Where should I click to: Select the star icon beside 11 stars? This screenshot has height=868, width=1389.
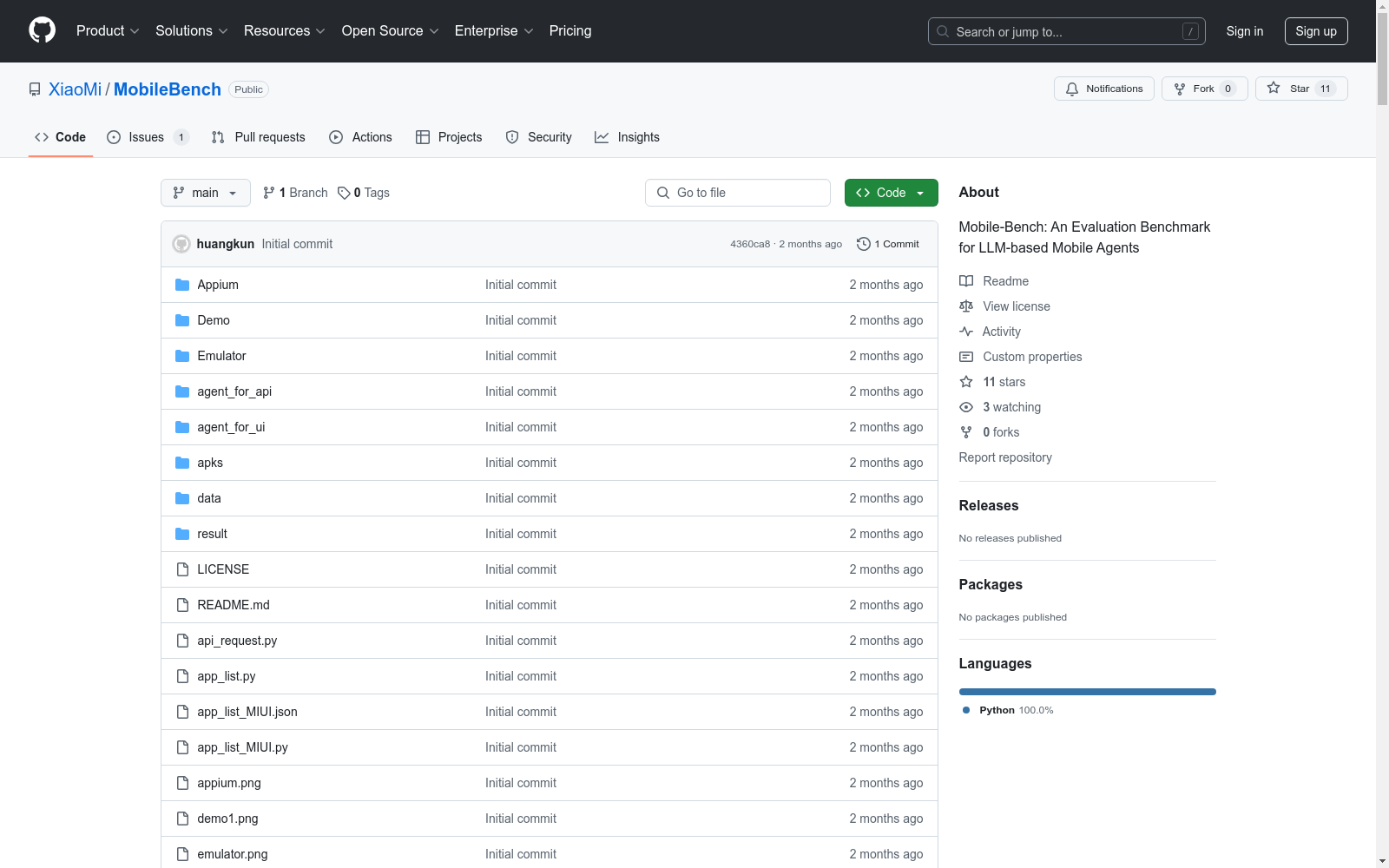[966, 382]
